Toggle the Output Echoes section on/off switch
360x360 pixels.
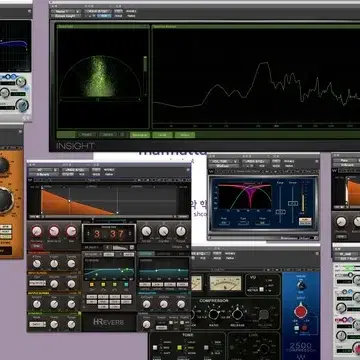coord(79,293)
